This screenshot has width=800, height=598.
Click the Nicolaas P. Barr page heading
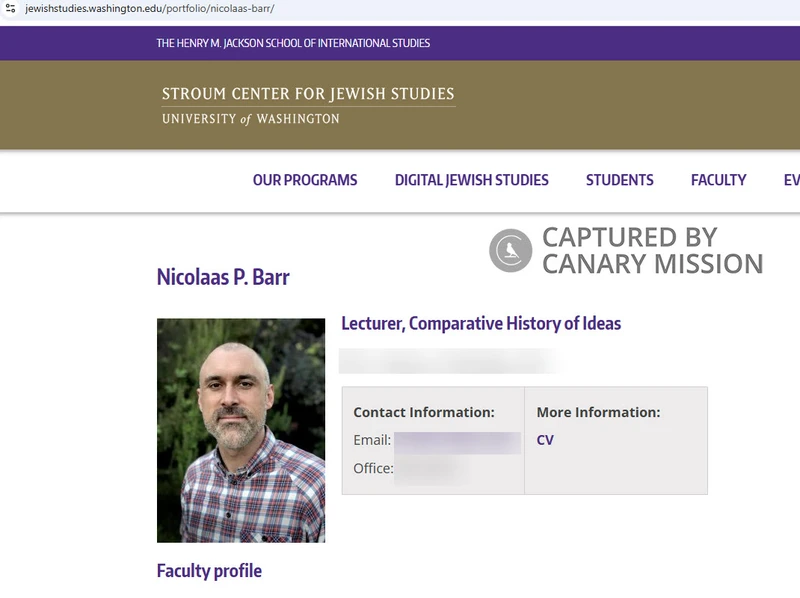click(x=223, y=278)
